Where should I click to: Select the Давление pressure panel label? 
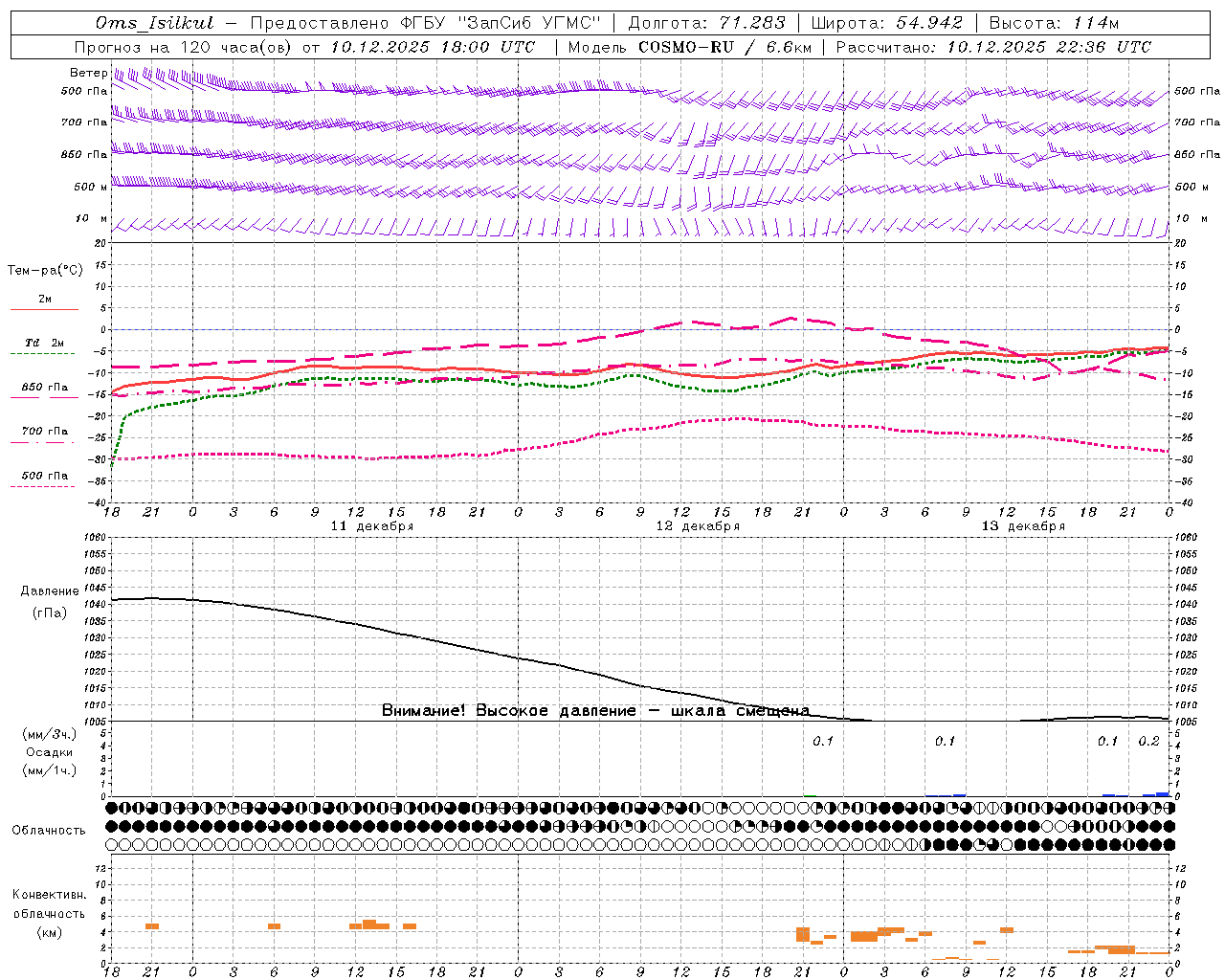click(50, 591)
